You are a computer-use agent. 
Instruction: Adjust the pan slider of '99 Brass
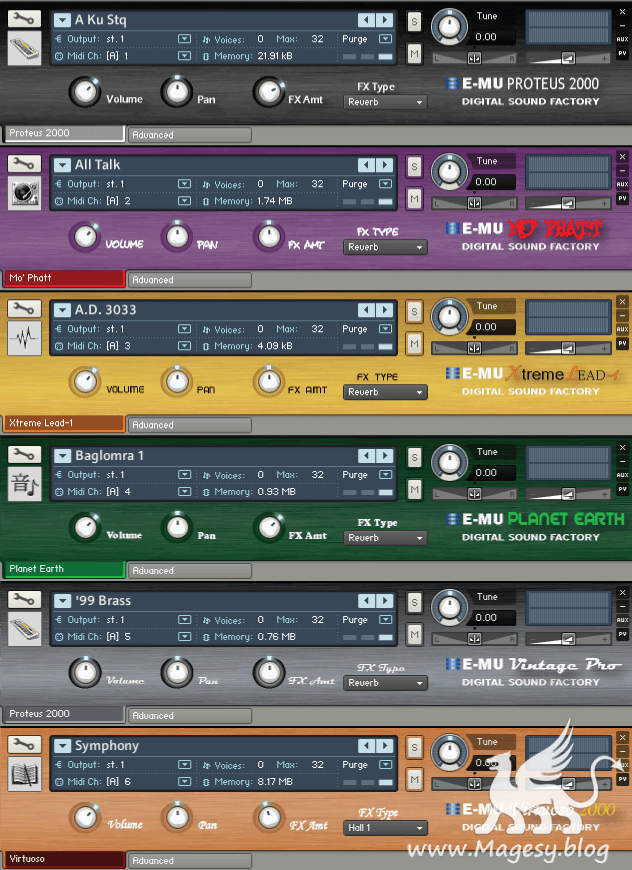[474, 639]
